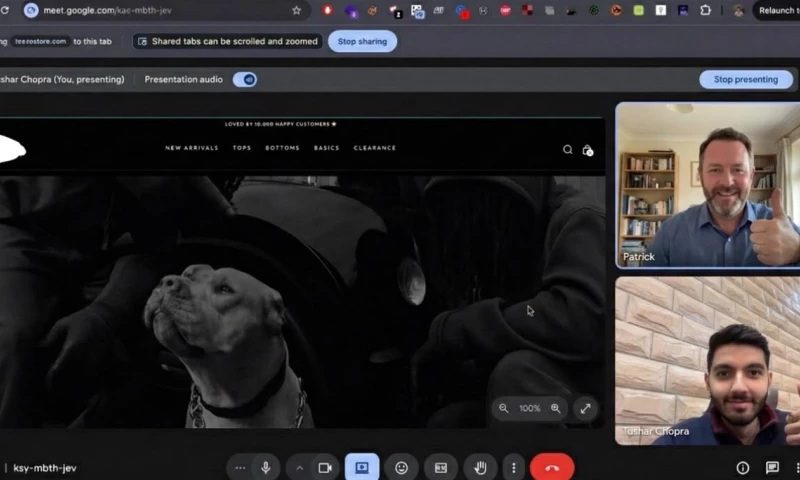Click the present screen button
800x480 pixels.
[362, 467]
